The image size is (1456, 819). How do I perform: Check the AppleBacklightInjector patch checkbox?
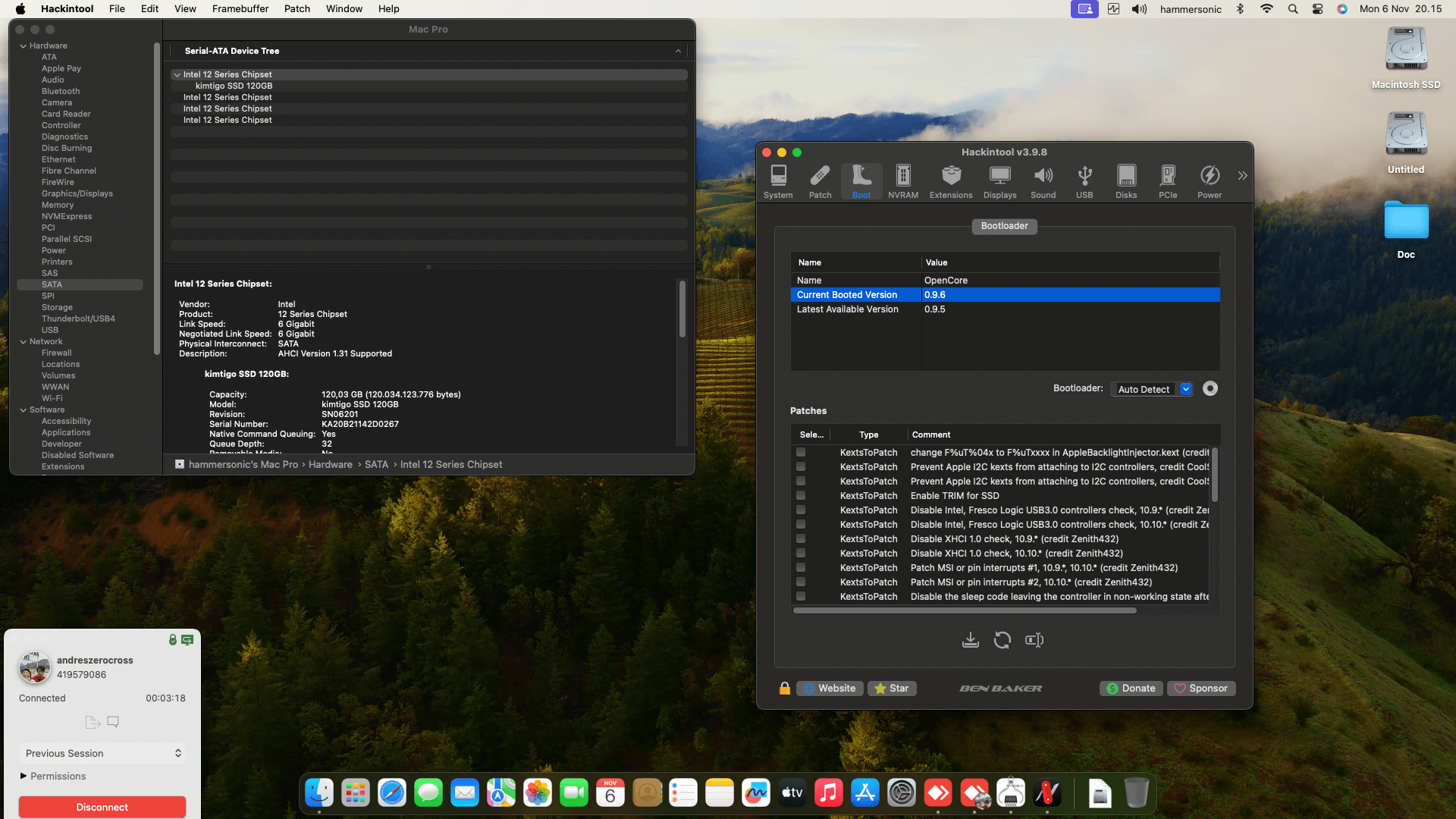pos(801,453)
